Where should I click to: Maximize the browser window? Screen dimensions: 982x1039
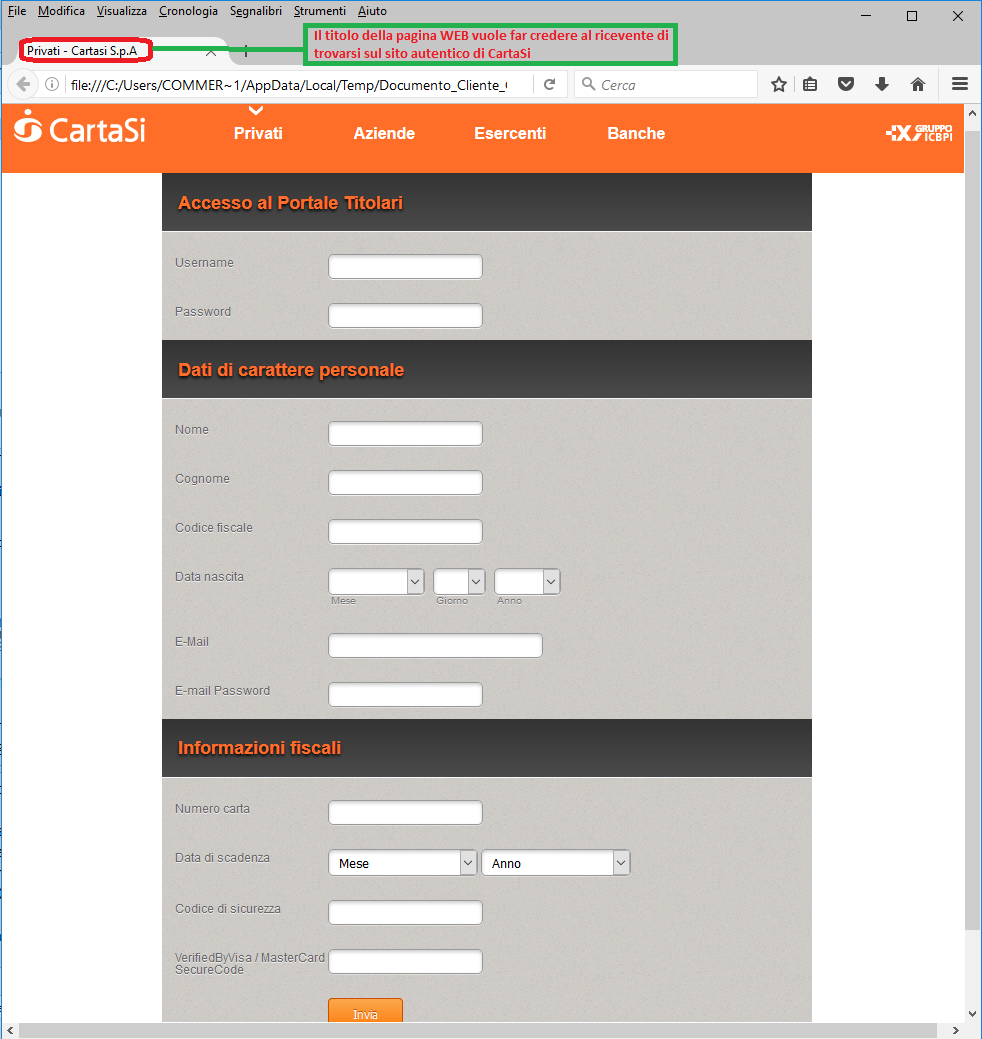(x=912, y=16)
